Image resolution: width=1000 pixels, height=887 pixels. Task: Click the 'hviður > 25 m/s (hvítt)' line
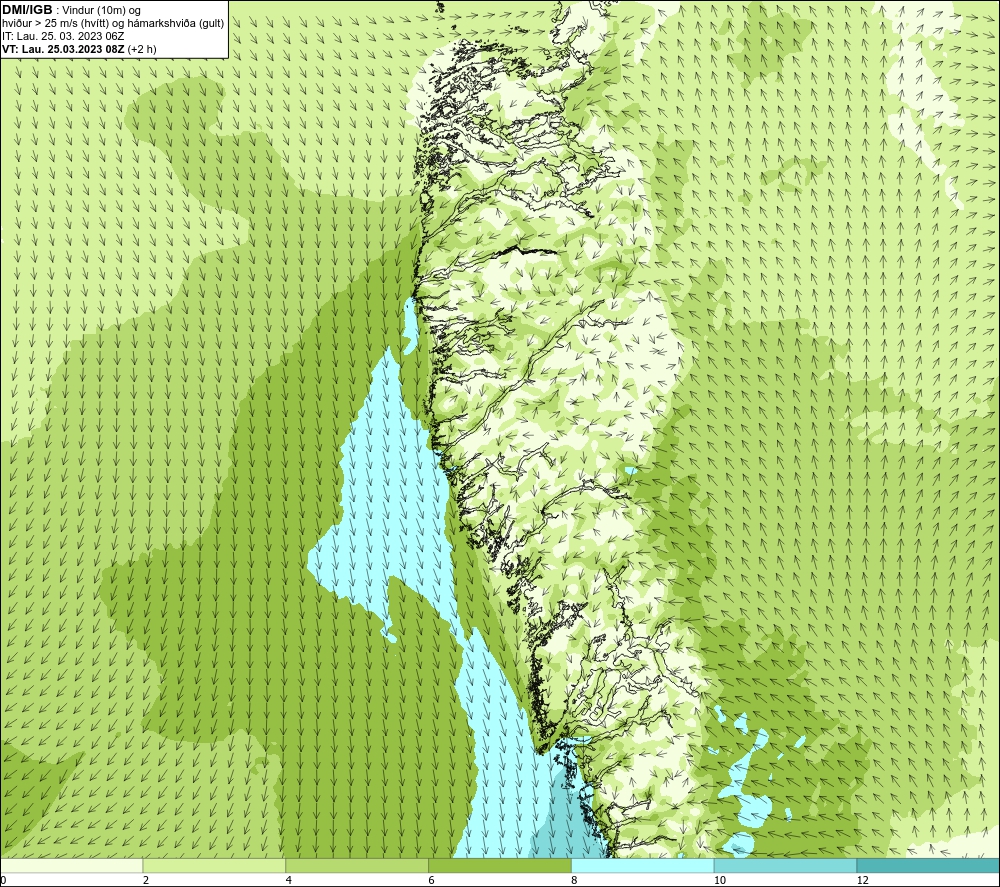(x=113, y=24)
